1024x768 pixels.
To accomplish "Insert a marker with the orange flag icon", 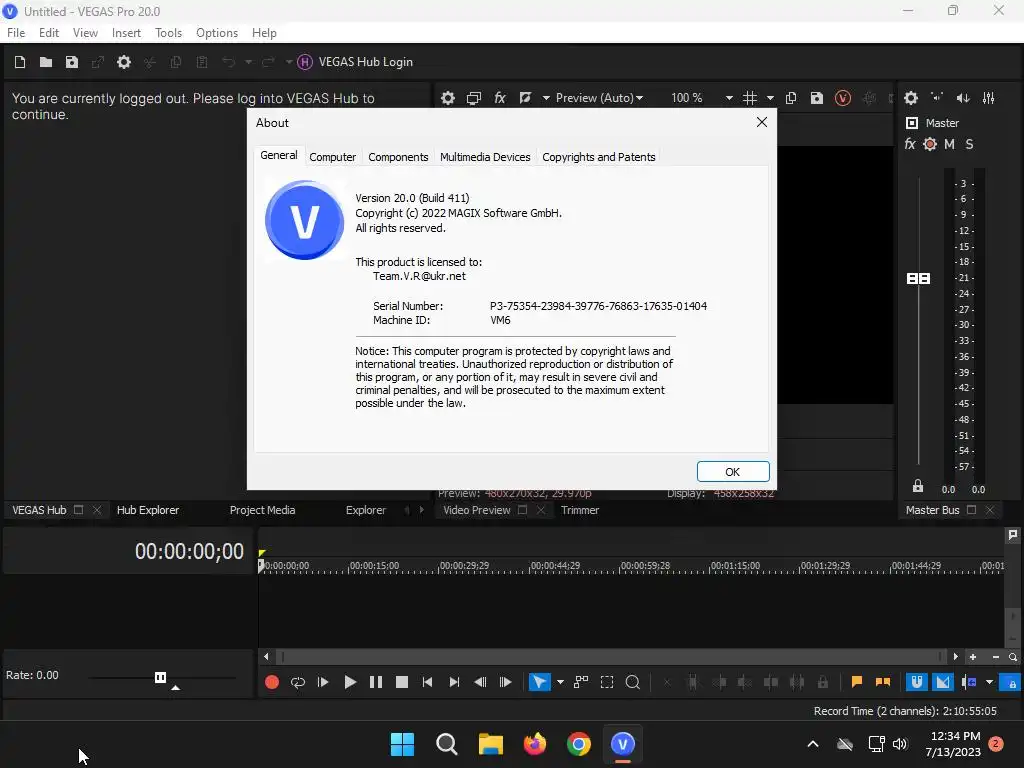I will tap(857, 682).
